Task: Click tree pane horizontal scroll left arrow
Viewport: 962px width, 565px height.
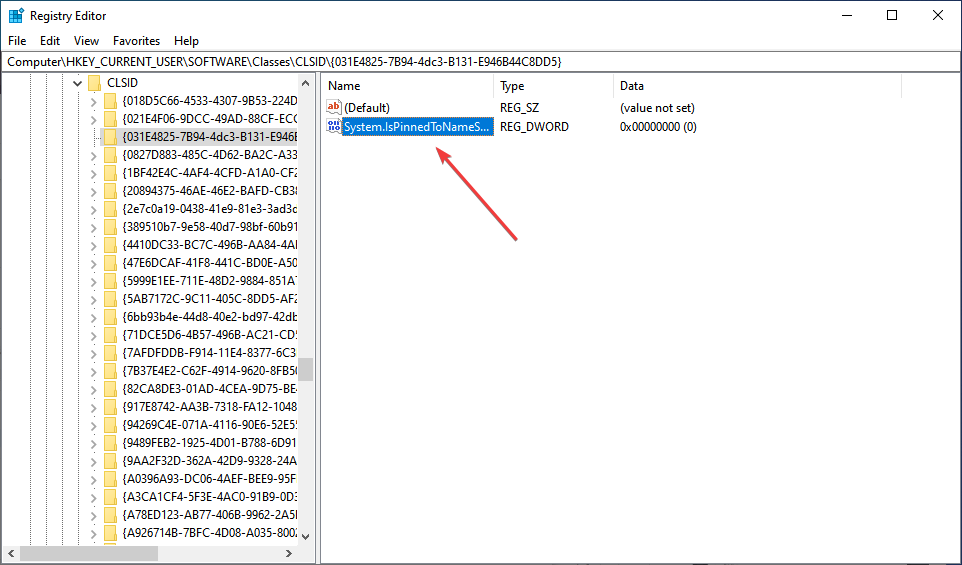Action: coord(11,553)
